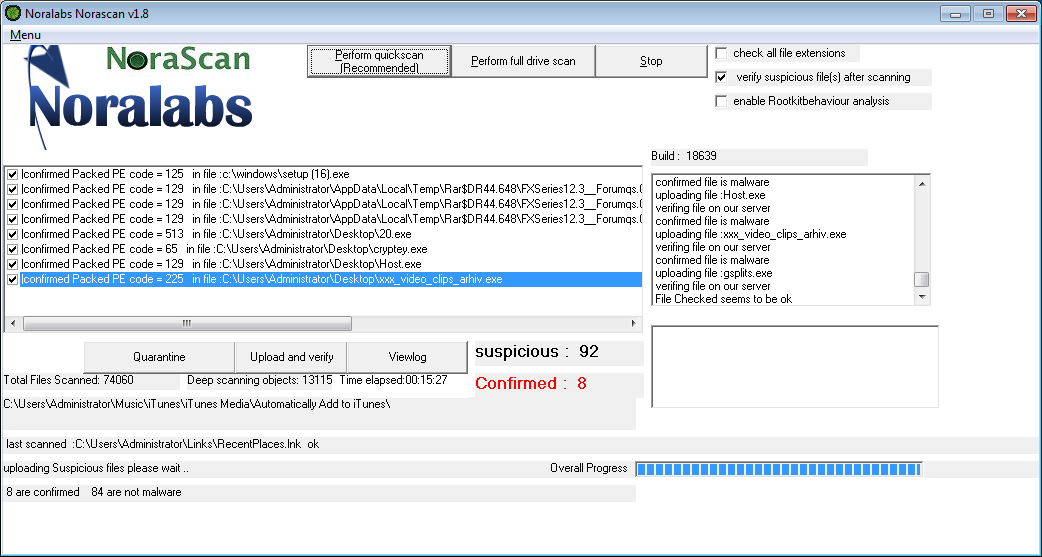Uncheck the cryptey.exe result checkbox
The height and width of the screenshot is (557, 1042).
point(12,249)
